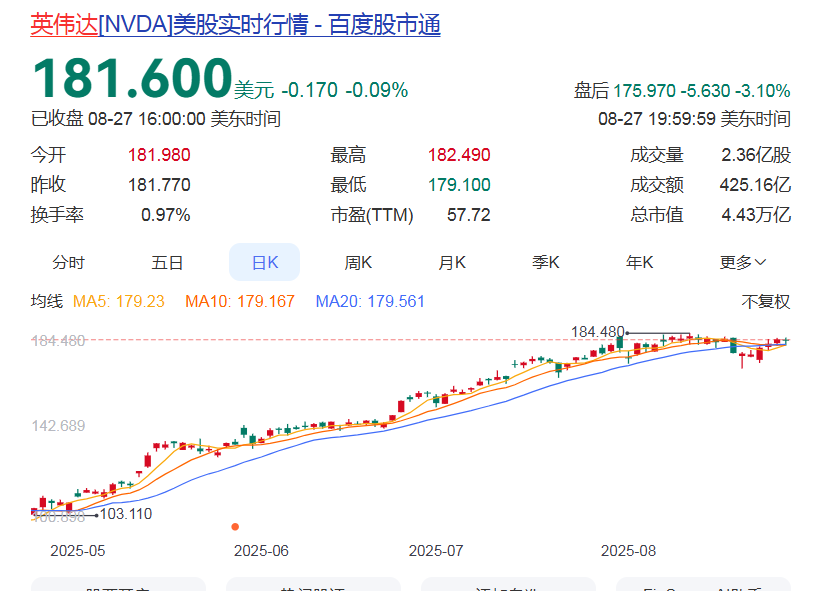The height and width of the screenshot is (591, 814).
Task: Switch to the 分时 chart tab
Action: pyautogui.click(x=68, y=262)
